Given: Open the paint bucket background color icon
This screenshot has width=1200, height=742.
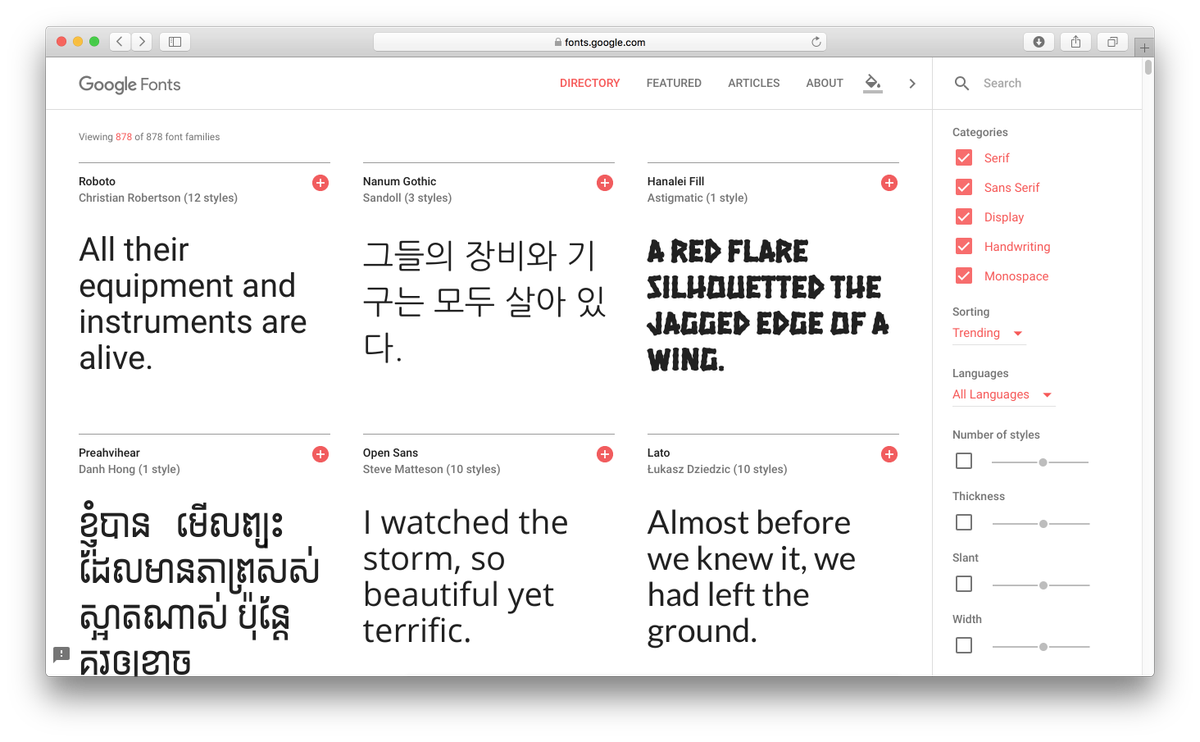Looking at the screenshot, I should point(873,83).
